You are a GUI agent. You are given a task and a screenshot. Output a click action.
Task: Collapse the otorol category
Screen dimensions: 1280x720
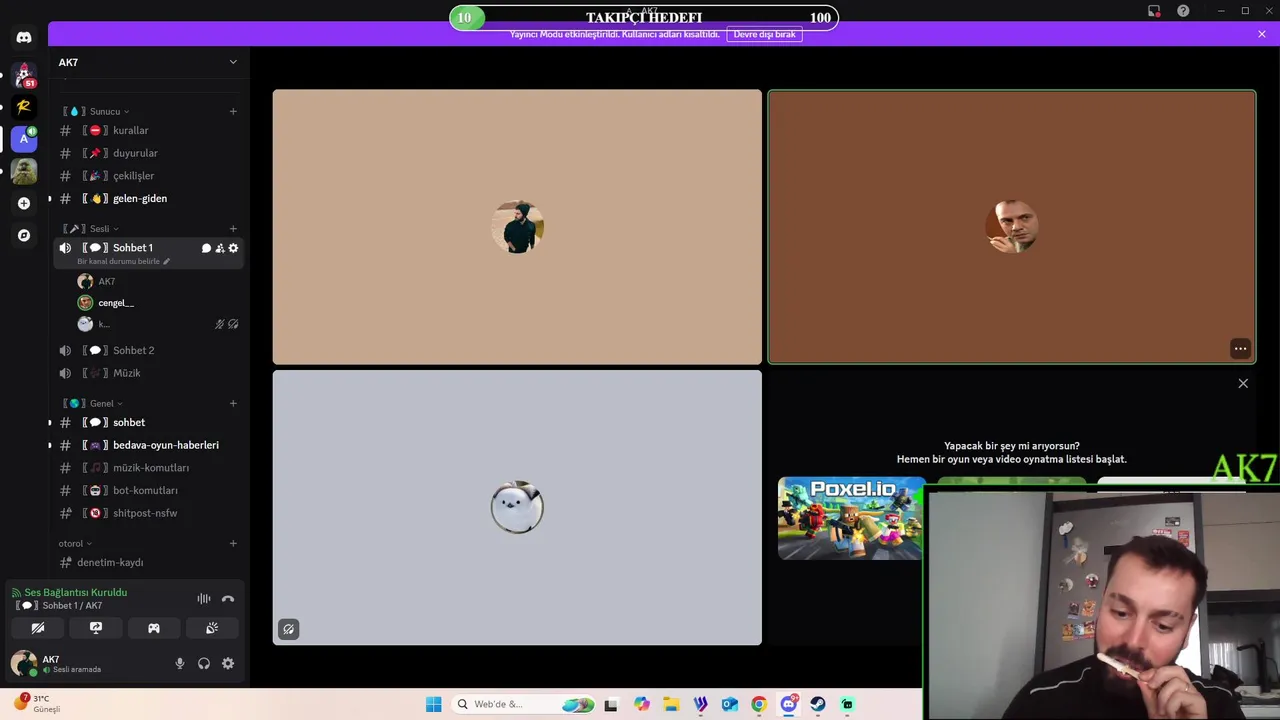pos(74,543)
